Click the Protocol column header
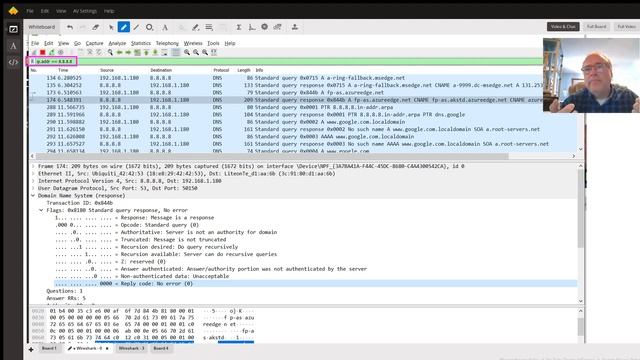This screenshot has width=640, height=360. 221,70
